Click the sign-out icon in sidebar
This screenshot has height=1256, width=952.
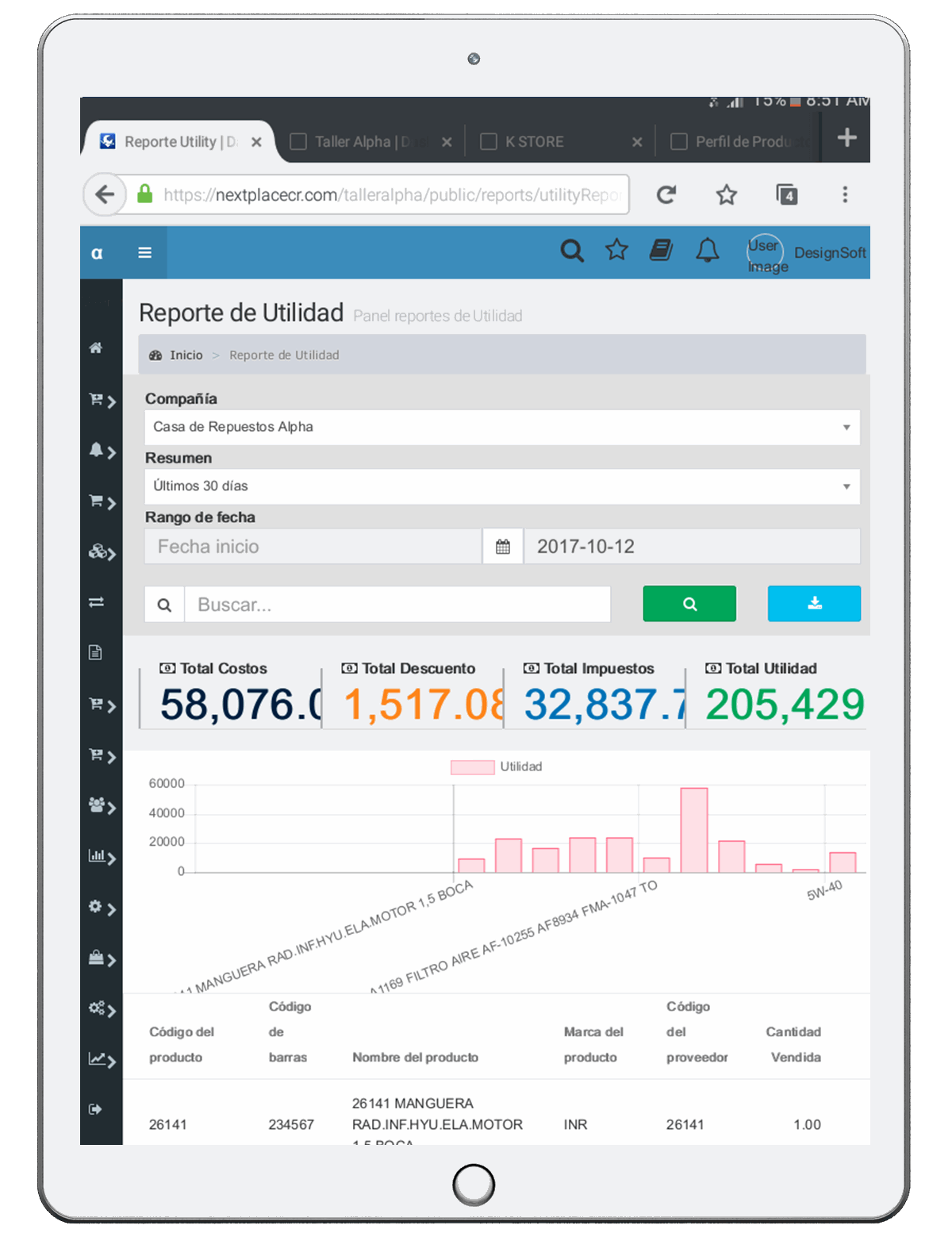click(x=95, y=1109)
